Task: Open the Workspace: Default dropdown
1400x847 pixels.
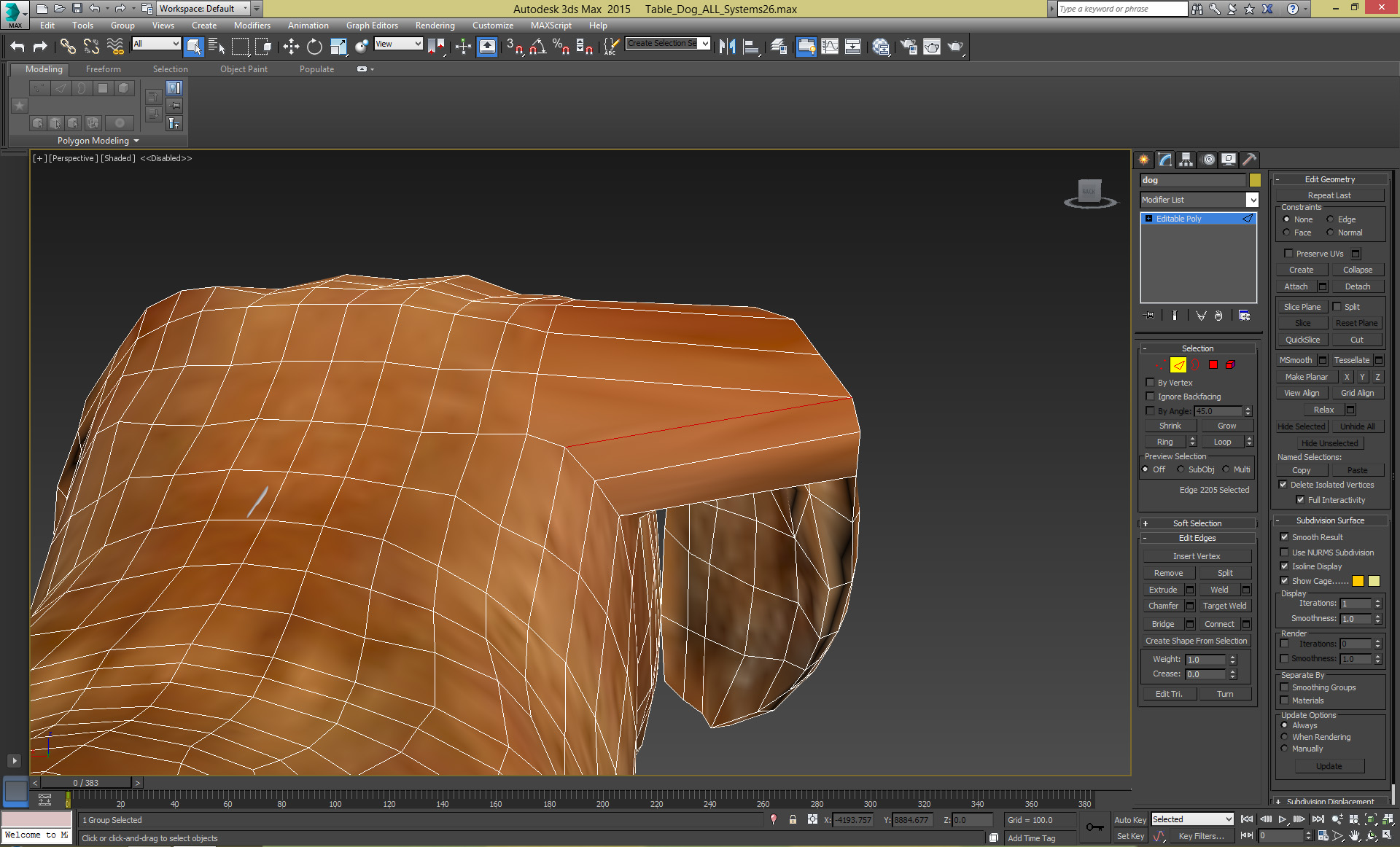Action: (x=244, y=9)
